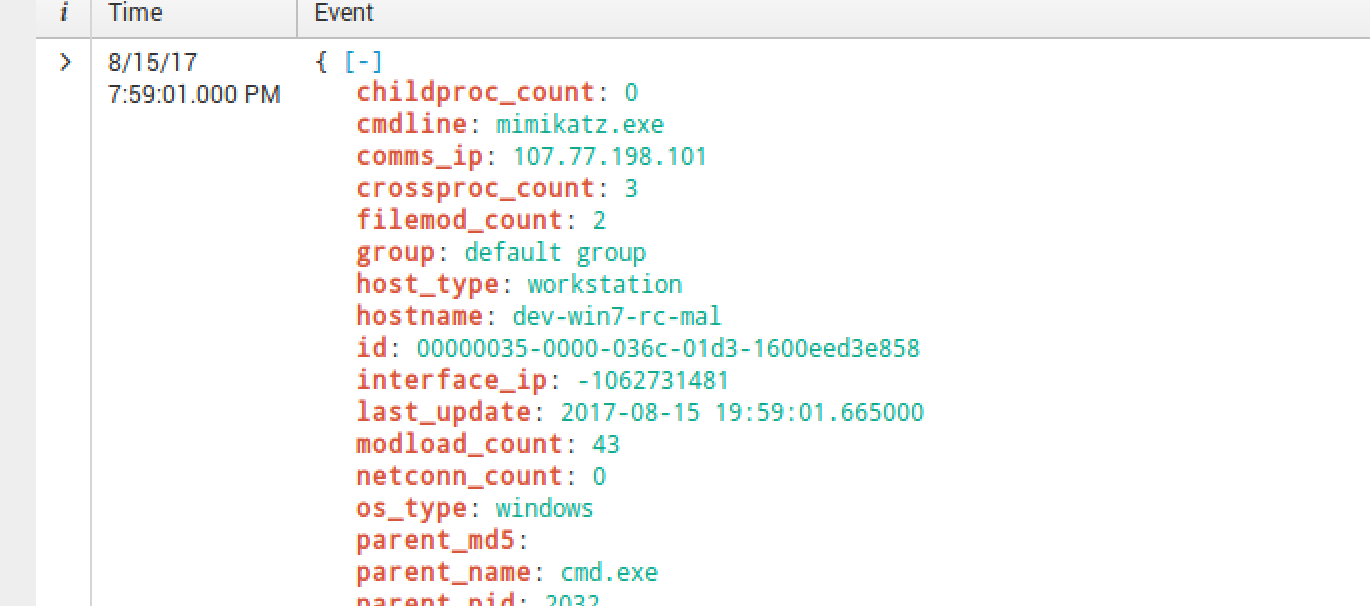Select the mimikatz.exe cmdline value
1370x606 pixels.
click(x=579, y=125)
